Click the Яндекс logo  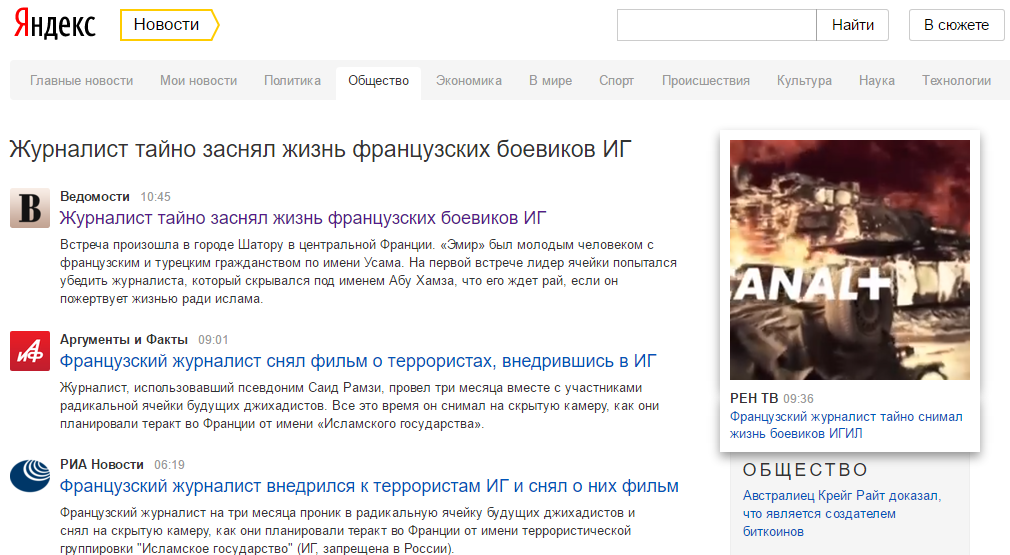click(55, 25)
